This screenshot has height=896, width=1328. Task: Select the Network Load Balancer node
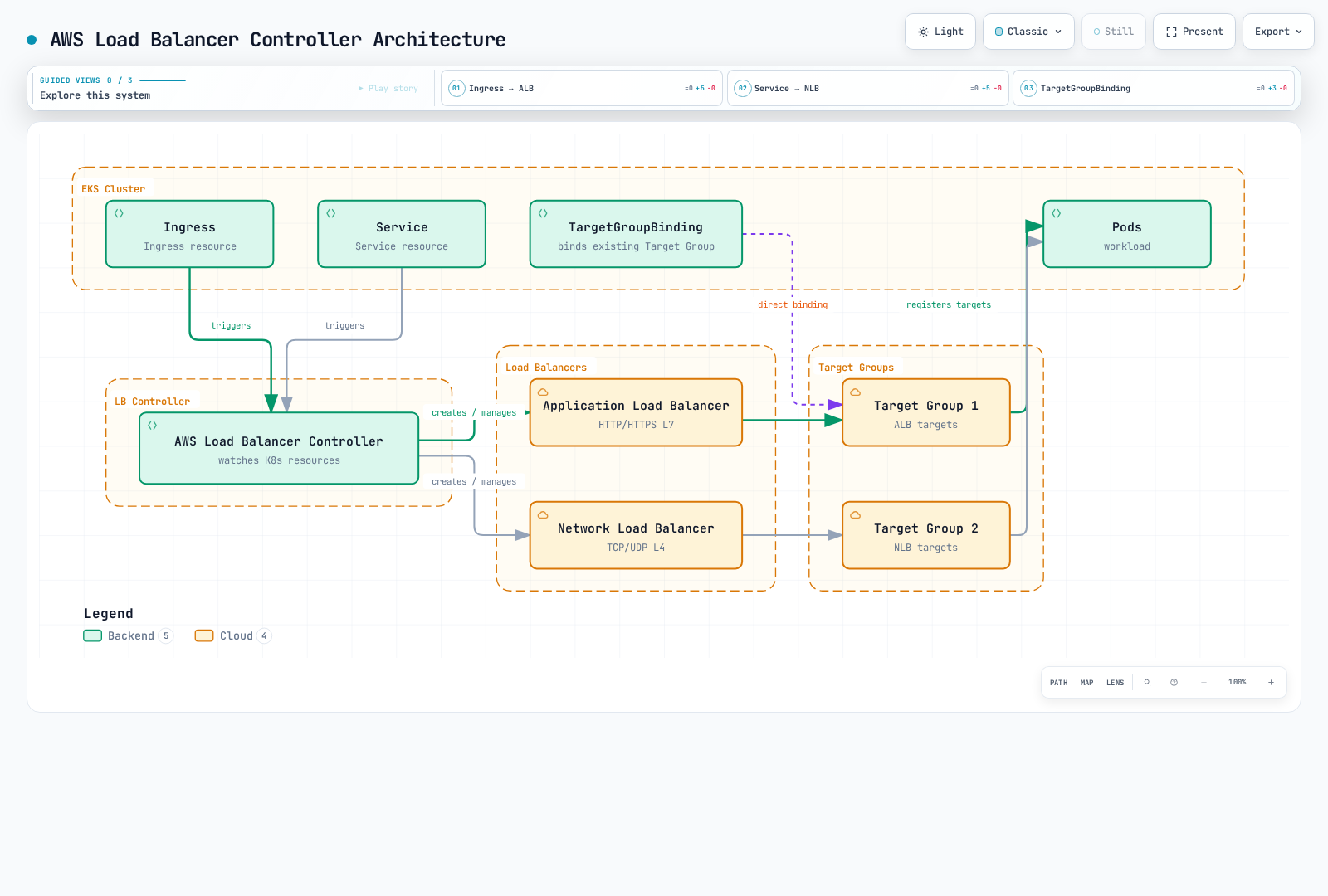[x=636, y=535]
